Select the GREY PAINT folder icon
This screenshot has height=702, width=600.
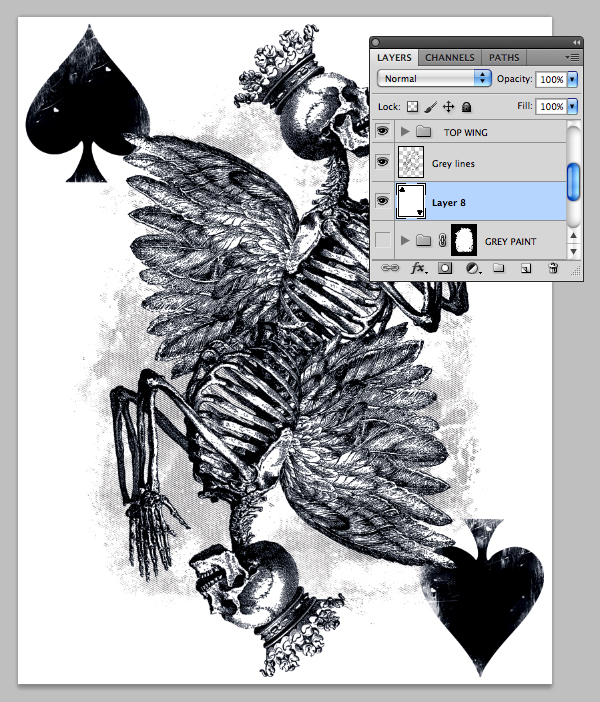pyautogui.click(x=423, y=240)
